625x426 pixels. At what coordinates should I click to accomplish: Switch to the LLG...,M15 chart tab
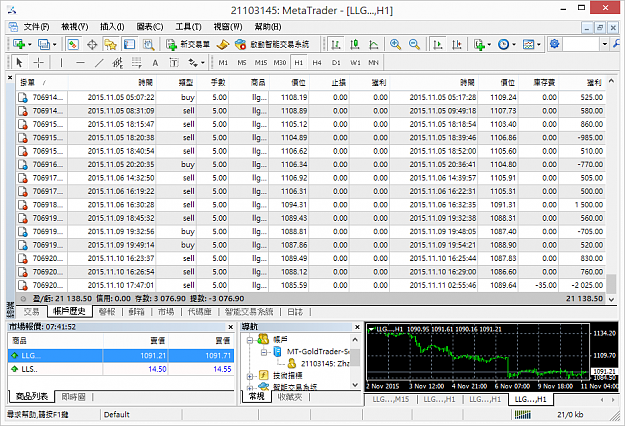point(391,399)
